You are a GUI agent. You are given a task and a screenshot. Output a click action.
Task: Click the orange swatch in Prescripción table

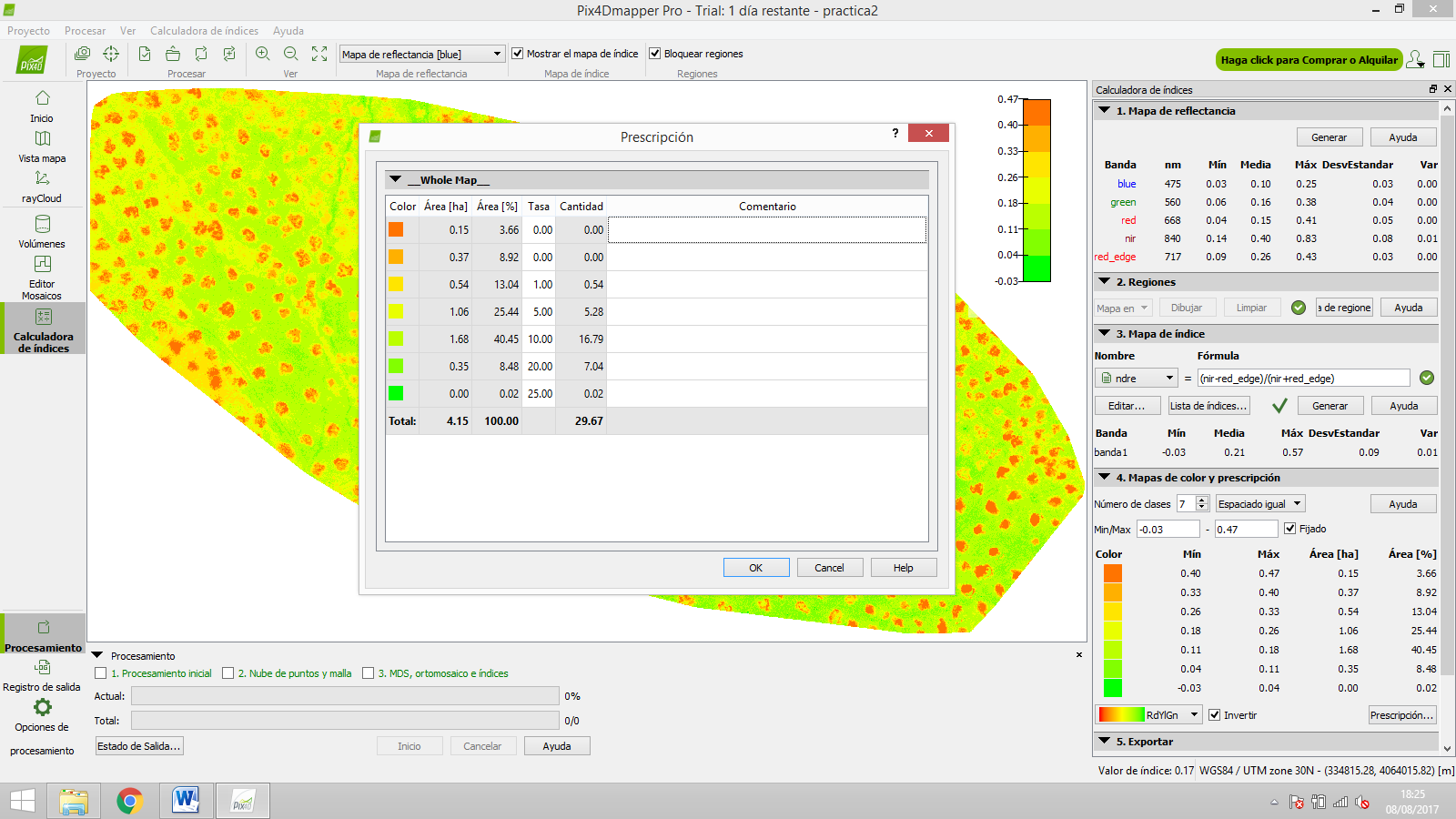(x=396, y=229)
